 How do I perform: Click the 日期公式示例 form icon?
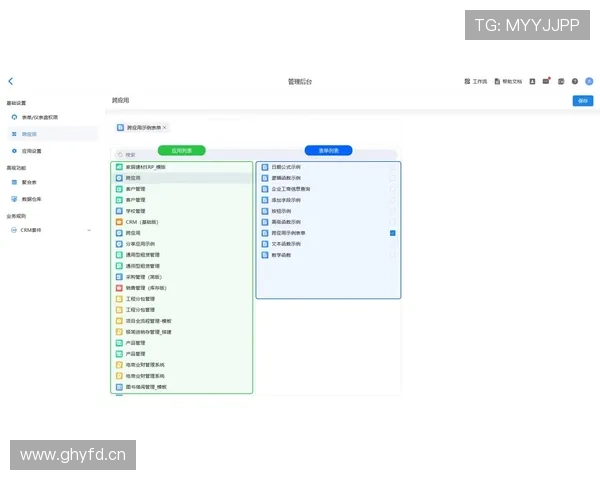[265, 167]
